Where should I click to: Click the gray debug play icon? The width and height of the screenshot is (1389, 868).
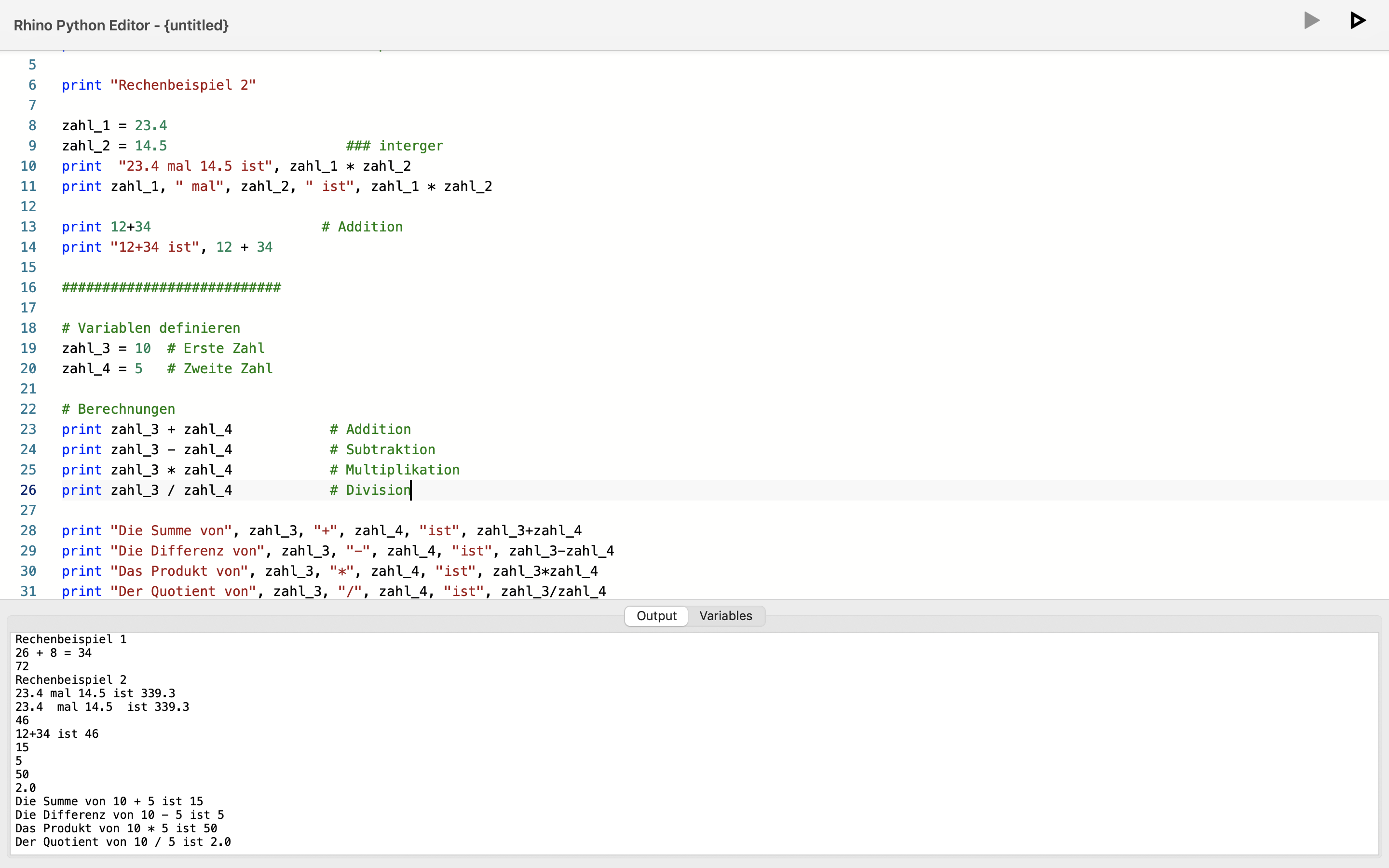(x=1311, y=21)
